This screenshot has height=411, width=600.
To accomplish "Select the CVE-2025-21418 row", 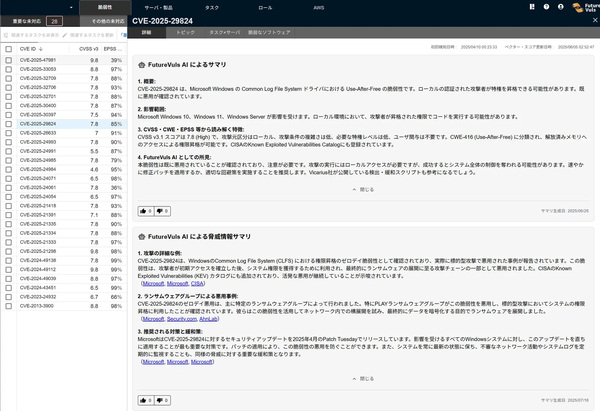I will tap(64, 206).
